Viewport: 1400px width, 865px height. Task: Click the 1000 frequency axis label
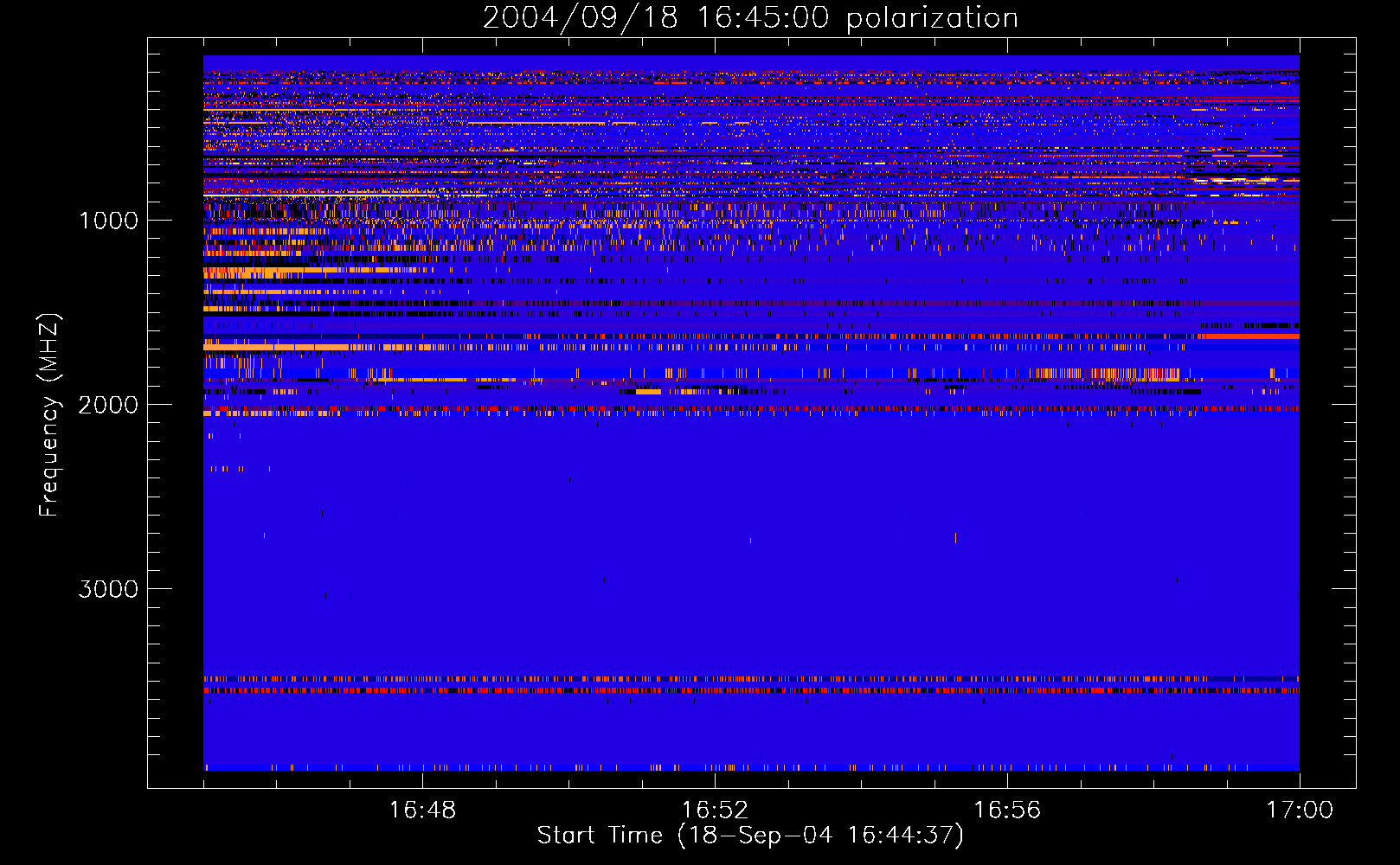pos(108,221)
